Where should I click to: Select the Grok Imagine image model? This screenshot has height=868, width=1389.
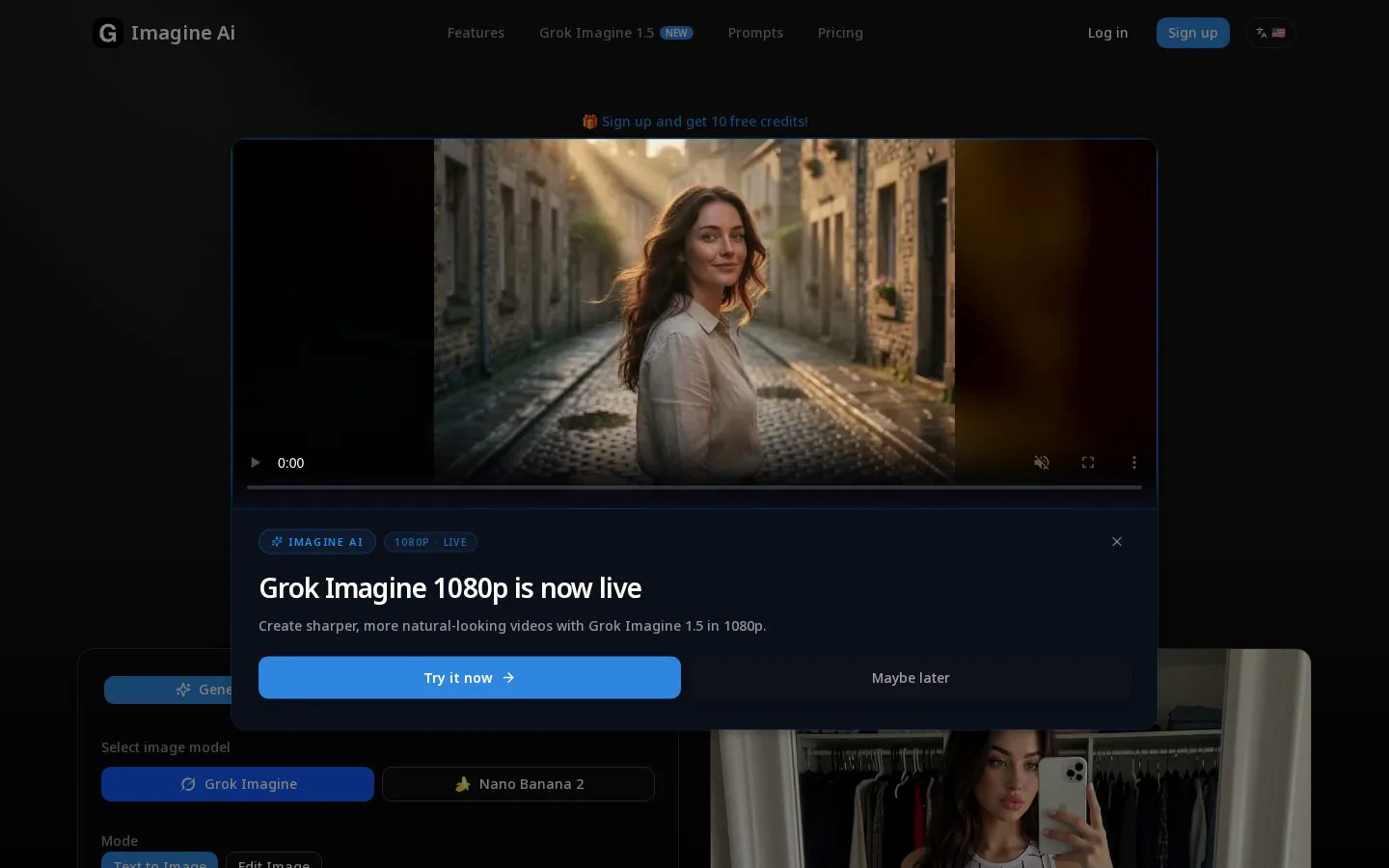[237, 784]
